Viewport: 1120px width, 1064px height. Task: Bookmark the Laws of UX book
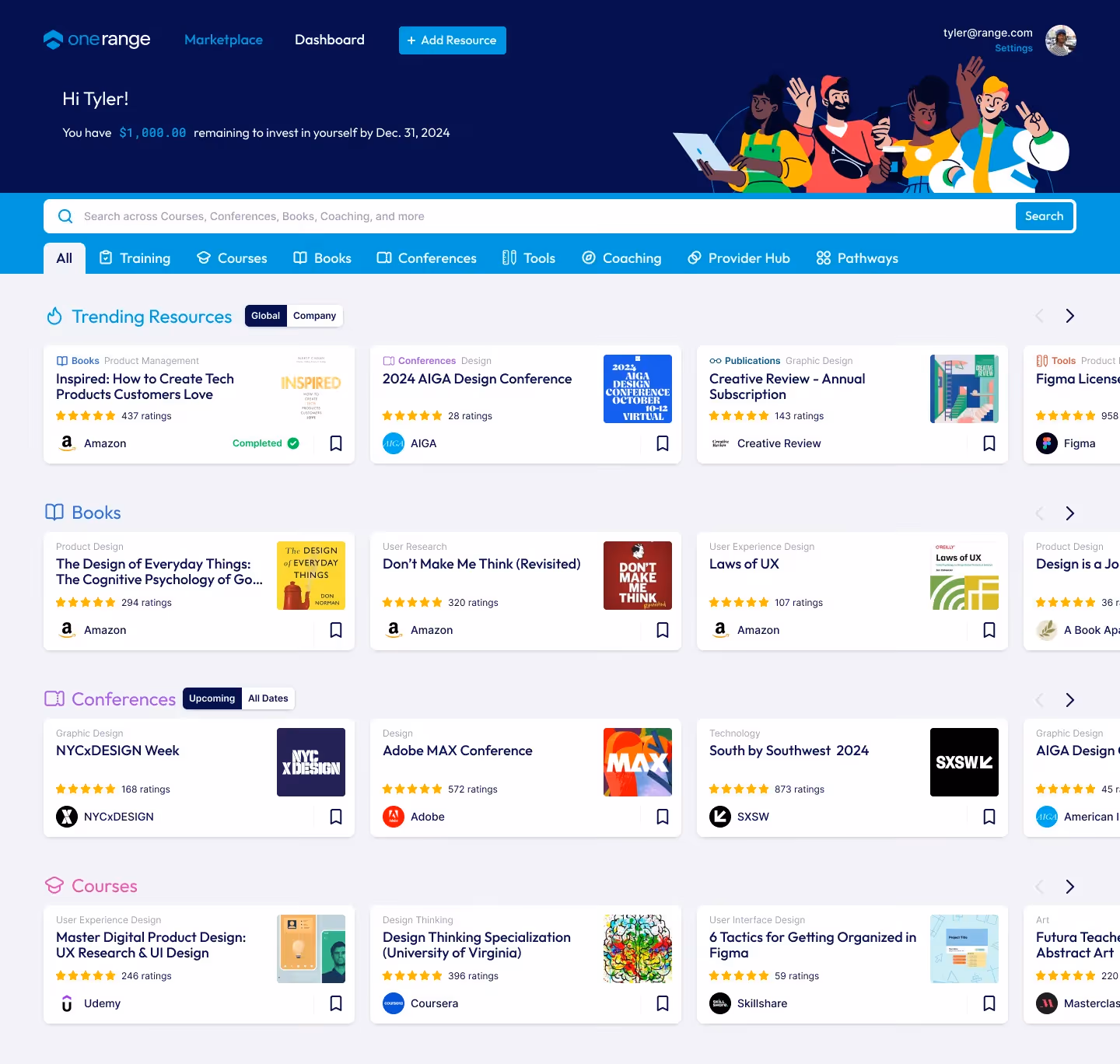(989, 630)
